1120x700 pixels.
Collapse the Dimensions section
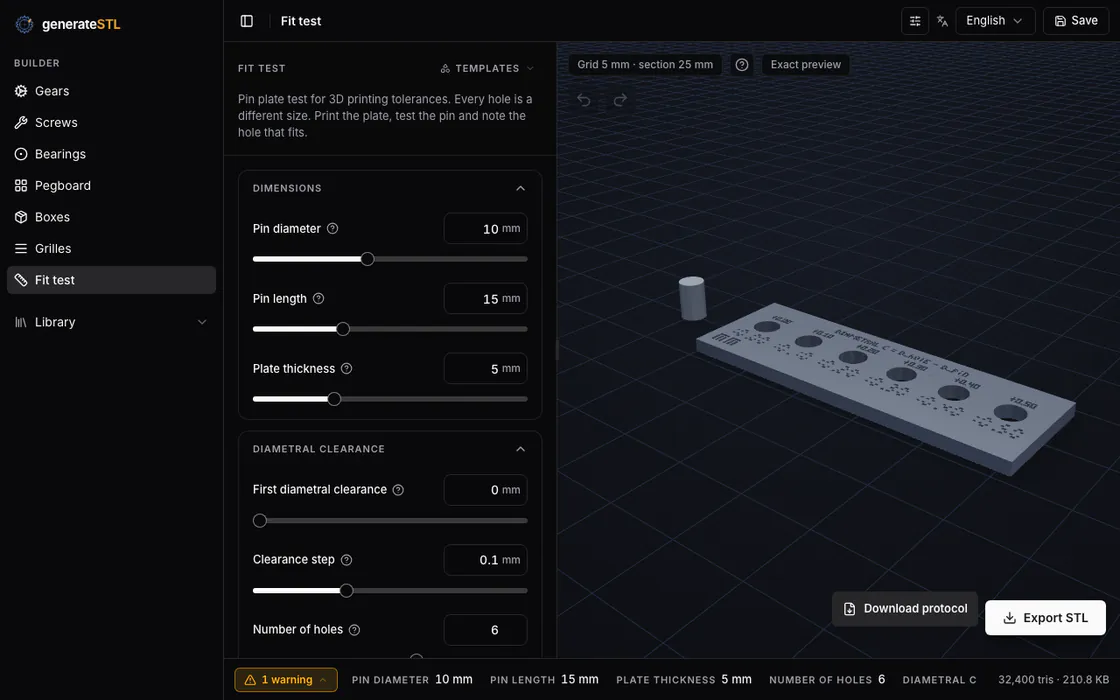[x=520, y=189]
